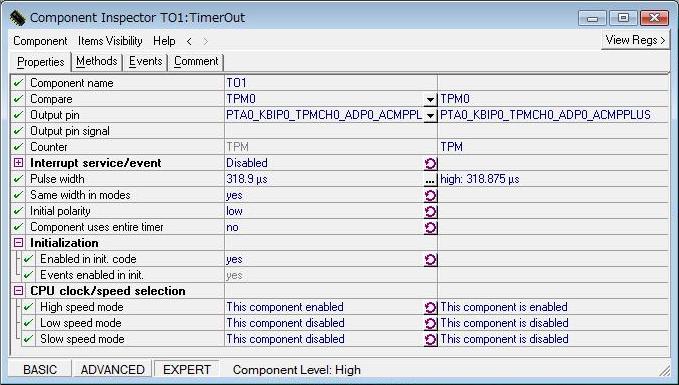Open the Output pin dropdown arrow
This screenshot has height=385, width=679.
click(x=430, y=115)
